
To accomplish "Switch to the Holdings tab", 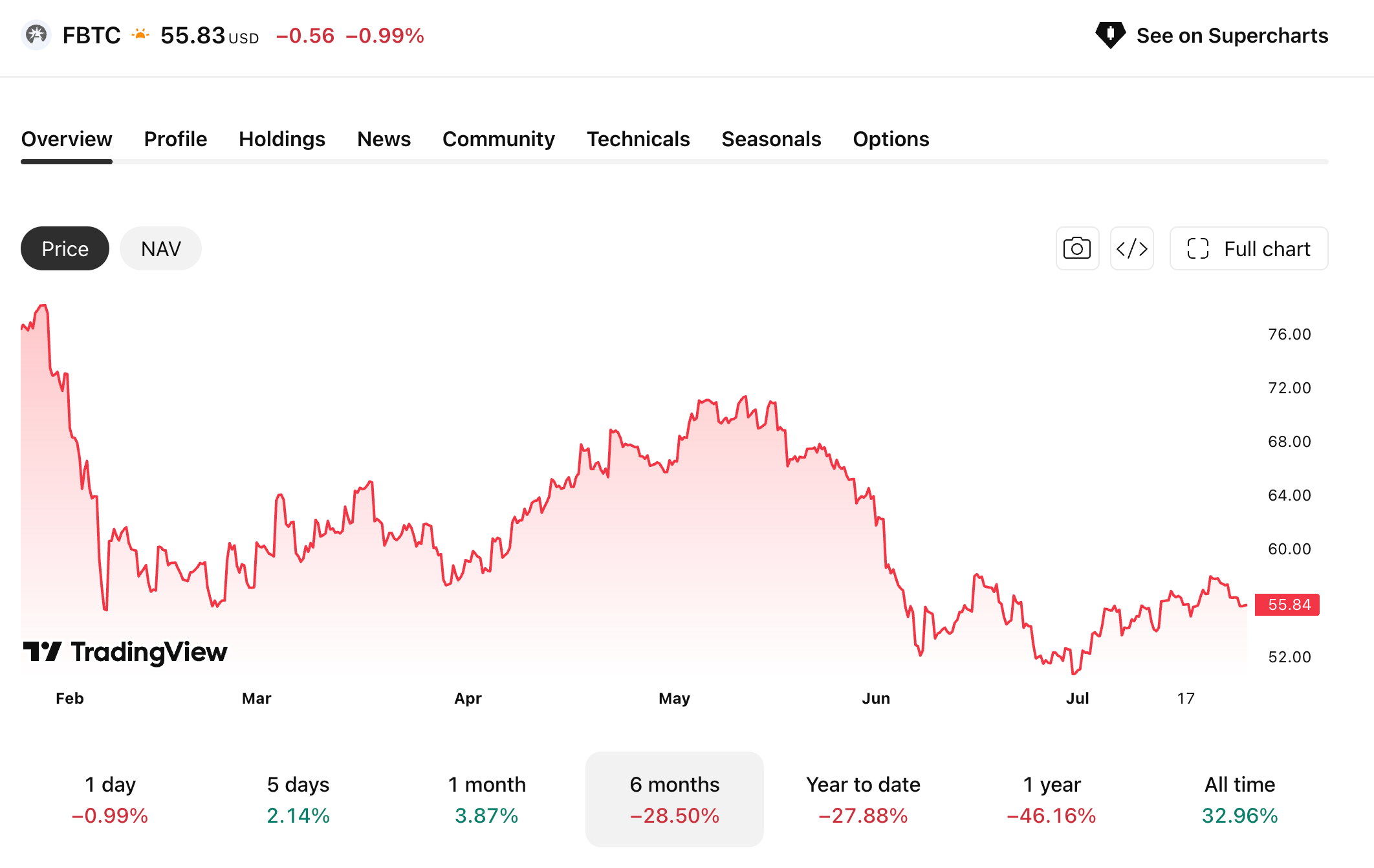I will click(282, 139).
